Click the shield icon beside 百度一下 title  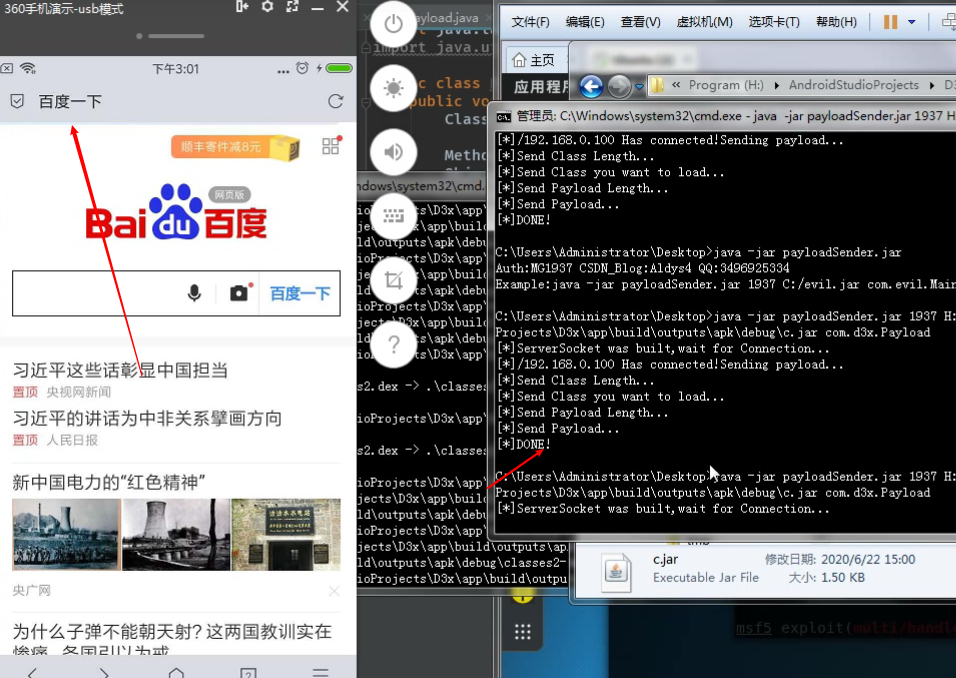17,101
